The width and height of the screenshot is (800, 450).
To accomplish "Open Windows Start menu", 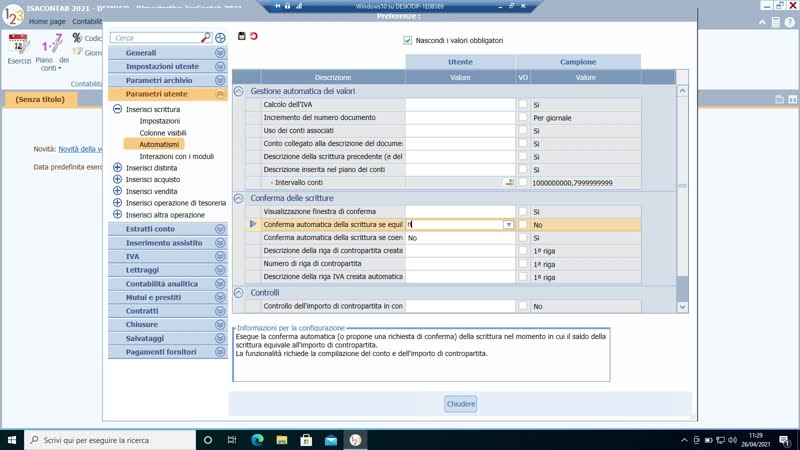I will click(12, 440).
